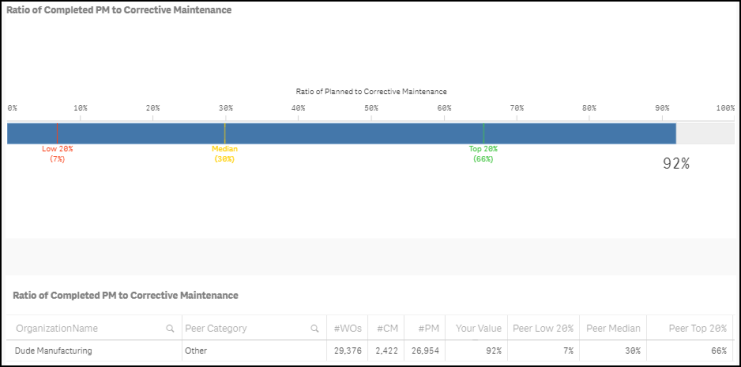741x367 pixels.
Task: Click the Peer Category column header
Action: point(216,329)
